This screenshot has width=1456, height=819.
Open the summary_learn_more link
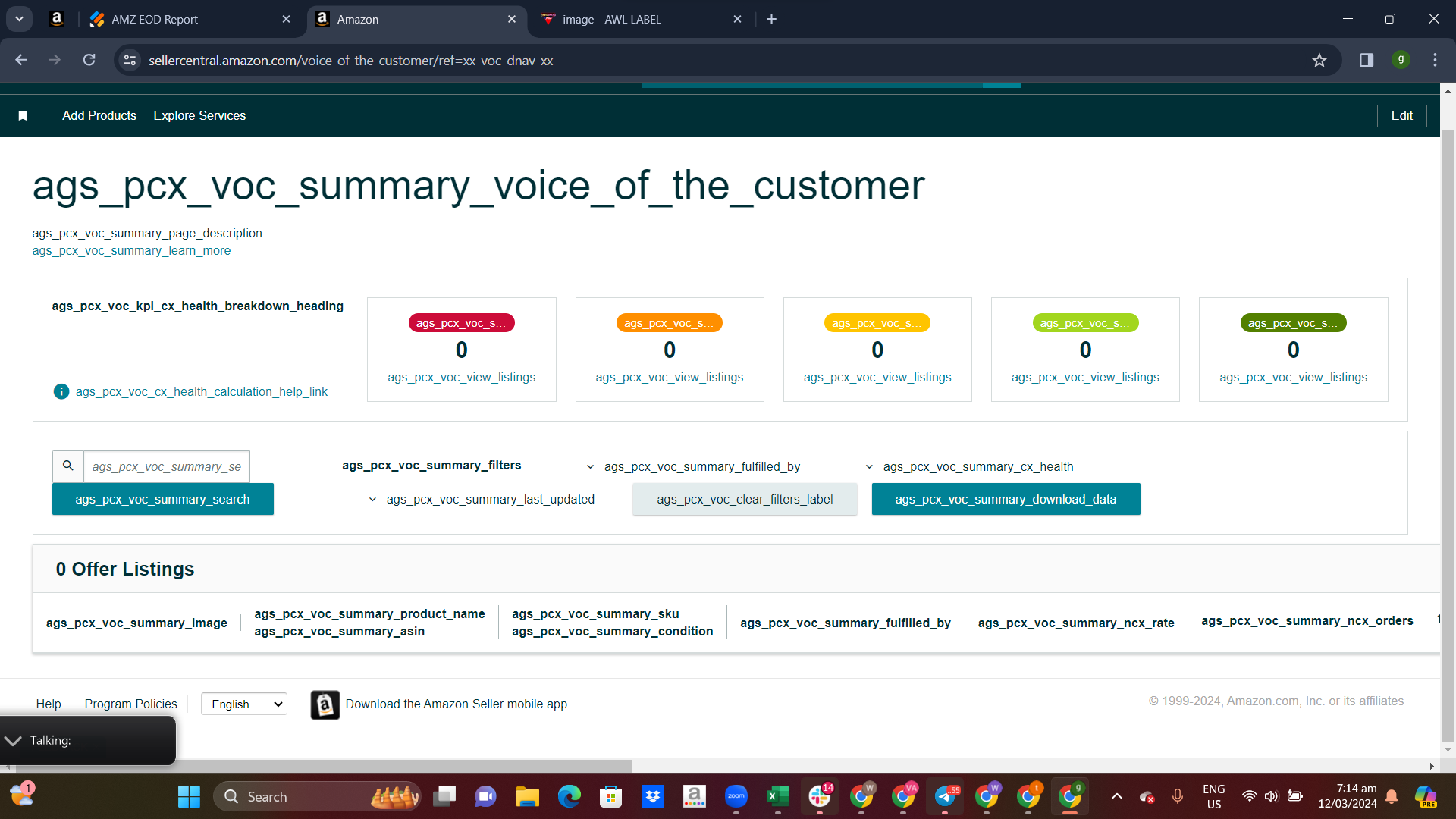click(x=131, y=250)
